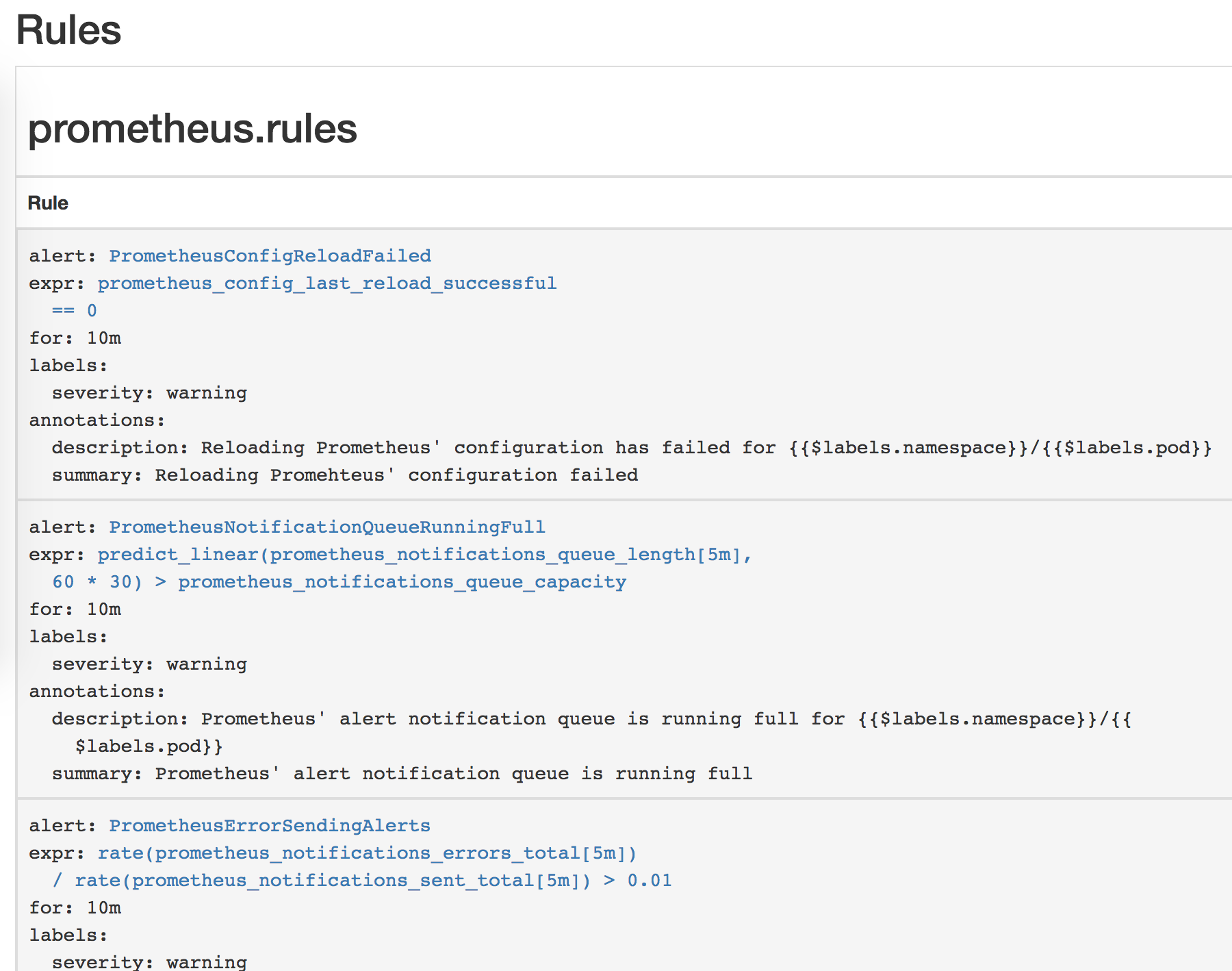
Task: Open the PrometheusNotificationQueueRunningFull alert link
Action: tap(326, 527)
